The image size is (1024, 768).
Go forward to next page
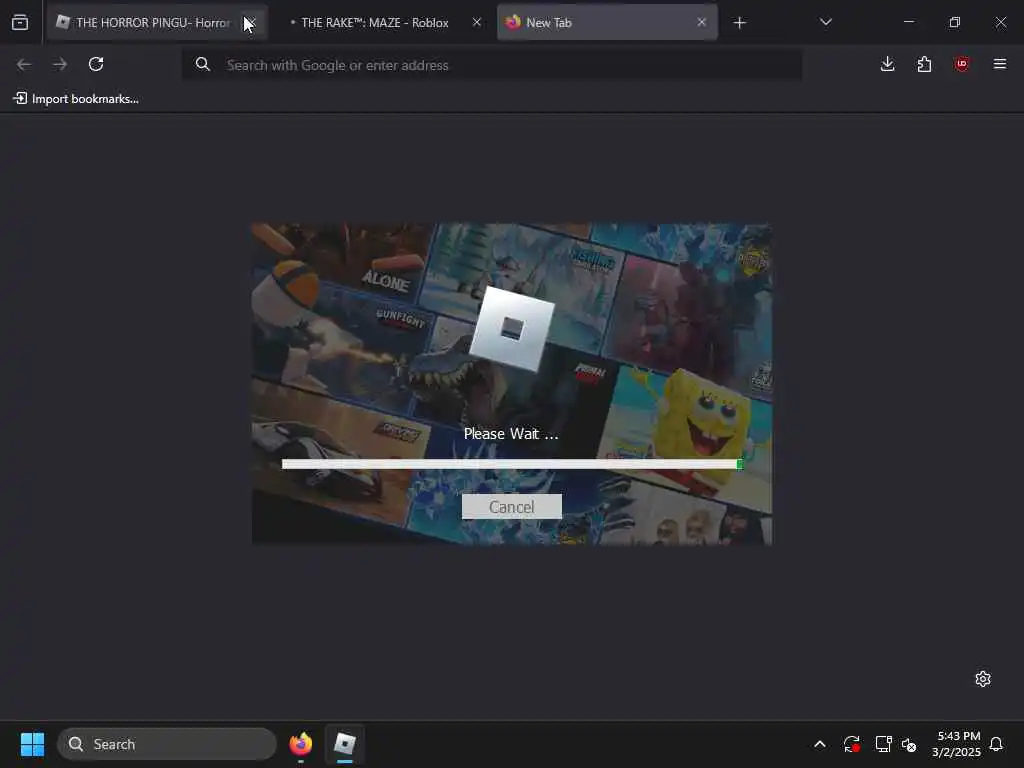click(60, 64)
